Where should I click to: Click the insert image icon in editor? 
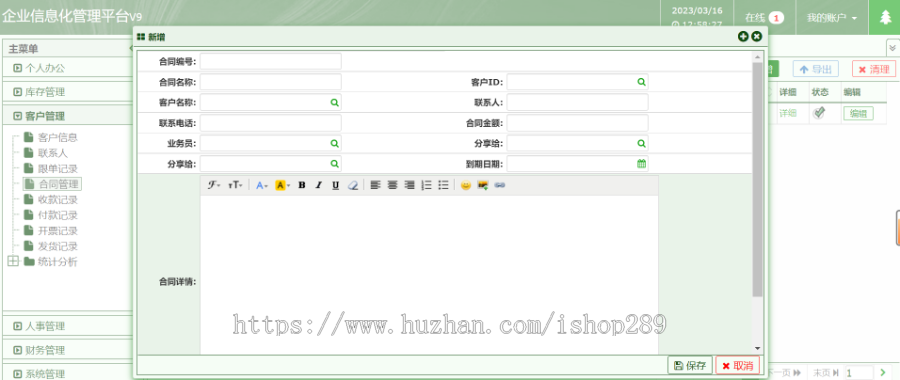[483, 185]
